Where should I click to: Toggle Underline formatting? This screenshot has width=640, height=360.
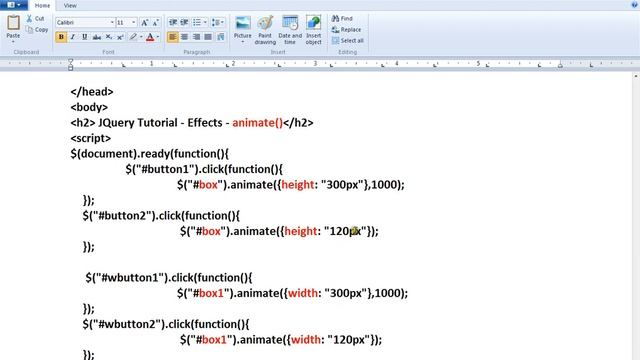(x=84, y=37)
